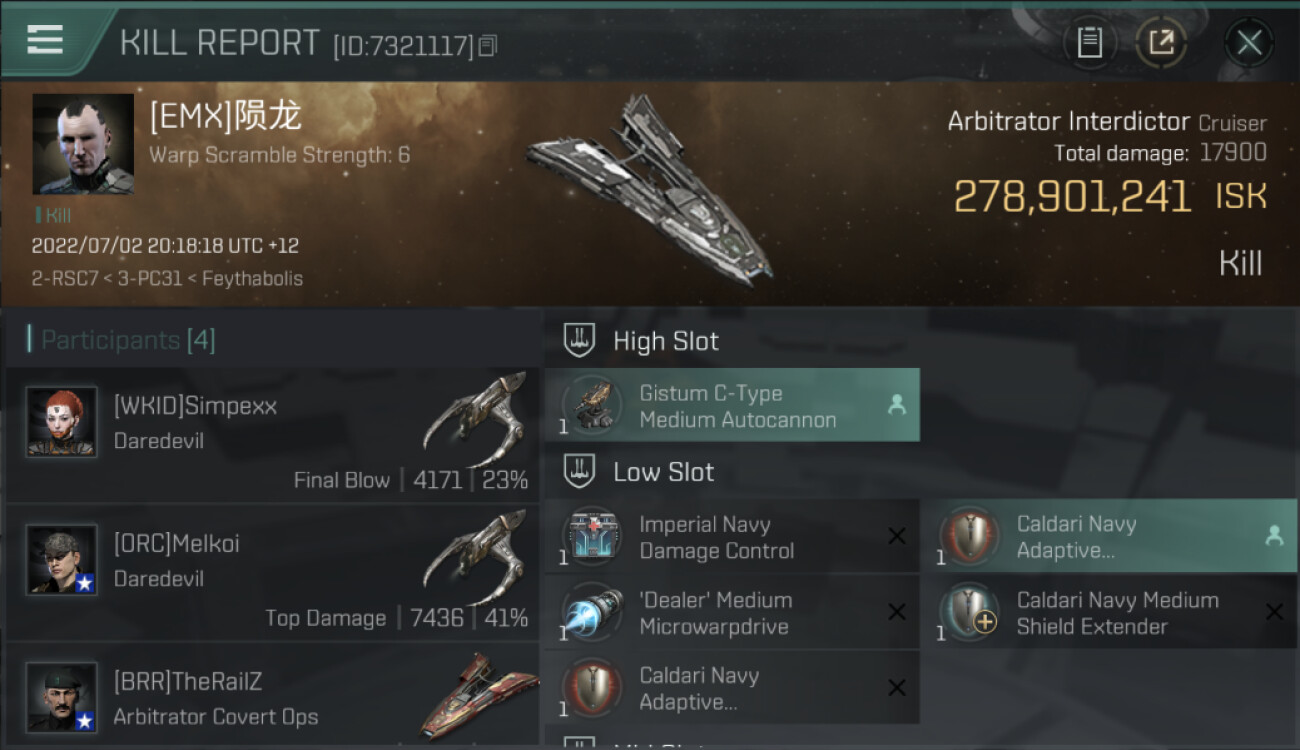
Task: View the victim pilot portrait
Action: pyautogui.click(x=83, y=144)
